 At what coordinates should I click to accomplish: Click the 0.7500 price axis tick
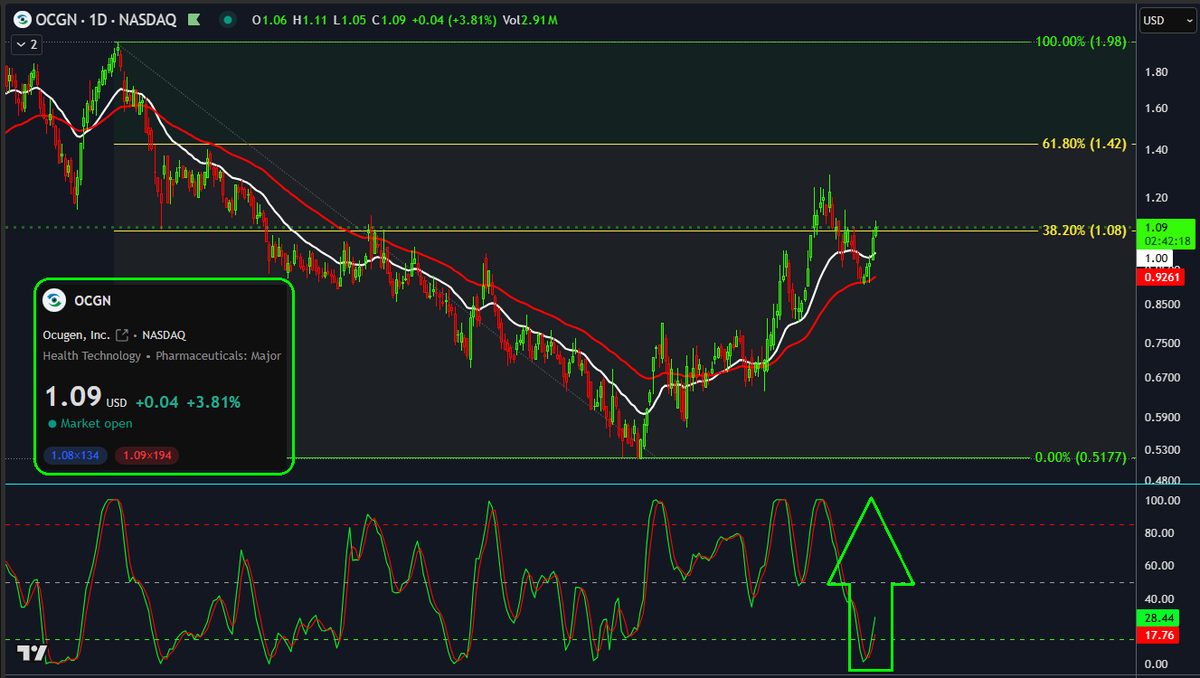point(1162,344)
